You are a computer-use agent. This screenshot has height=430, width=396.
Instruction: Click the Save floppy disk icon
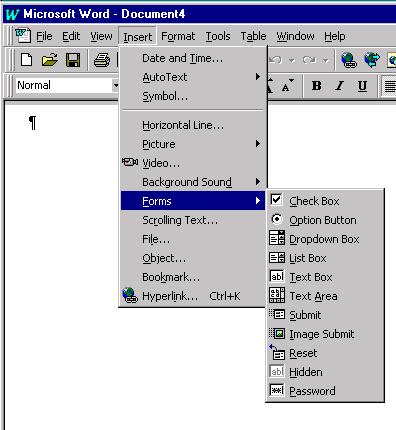click(73, 60)
